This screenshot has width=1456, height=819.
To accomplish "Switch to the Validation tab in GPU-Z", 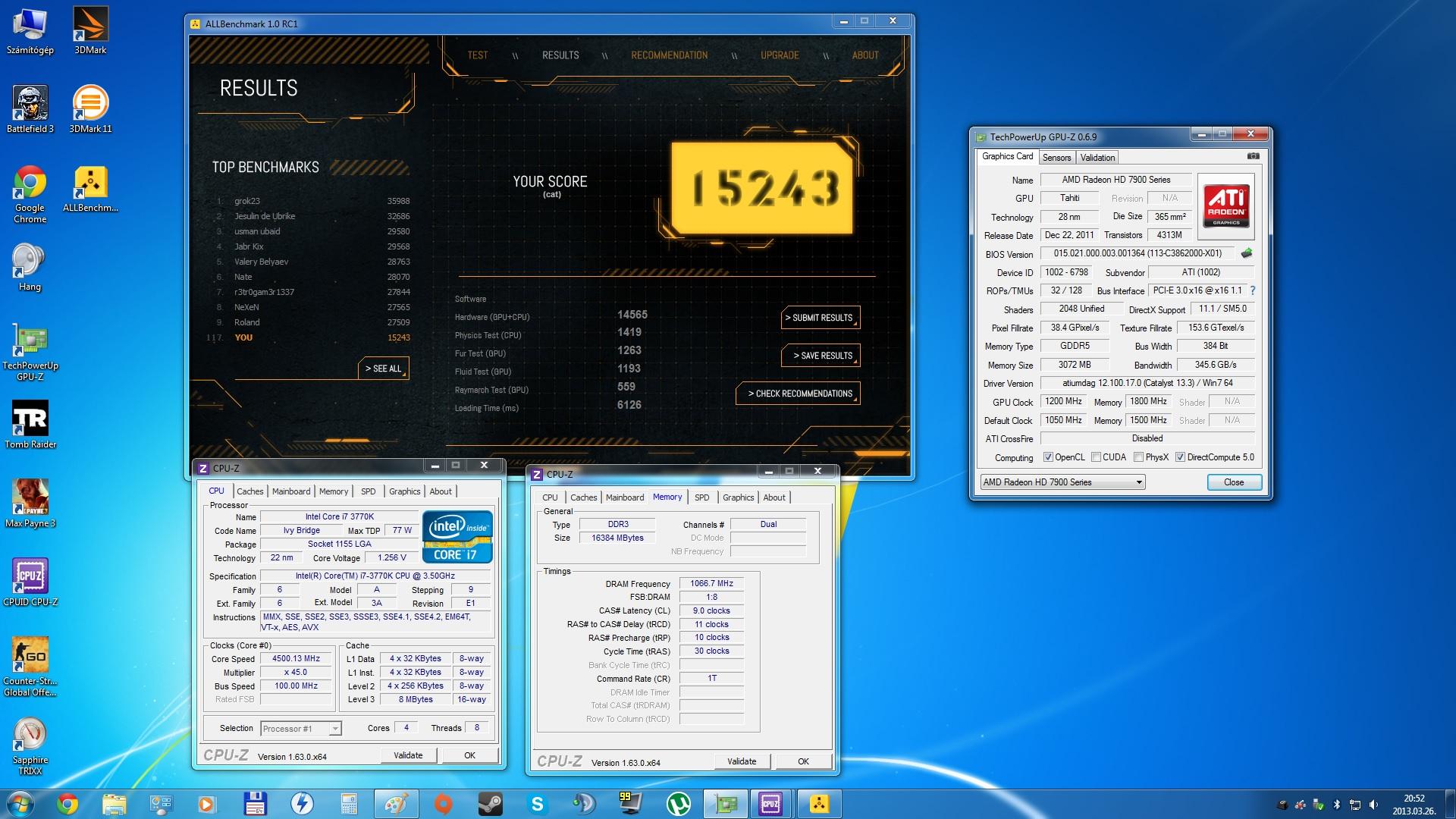I will 1097,158.
